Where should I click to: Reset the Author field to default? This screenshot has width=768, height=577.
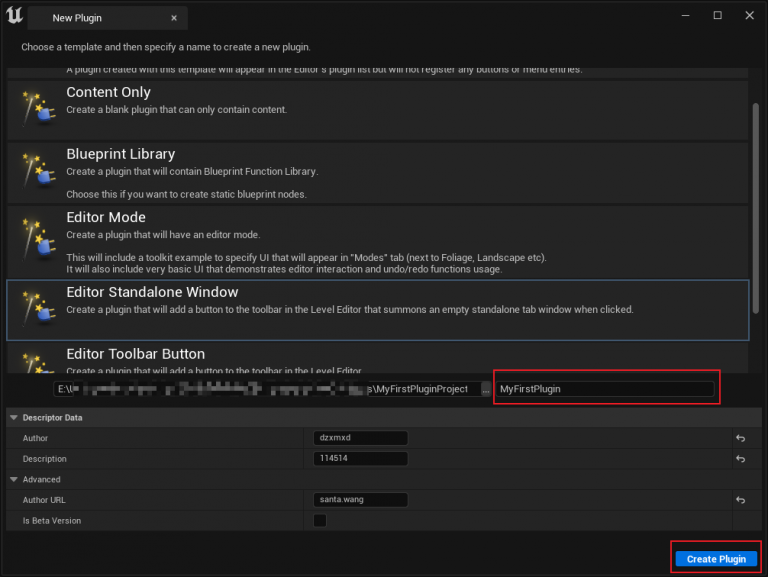[x=740, y=438]
